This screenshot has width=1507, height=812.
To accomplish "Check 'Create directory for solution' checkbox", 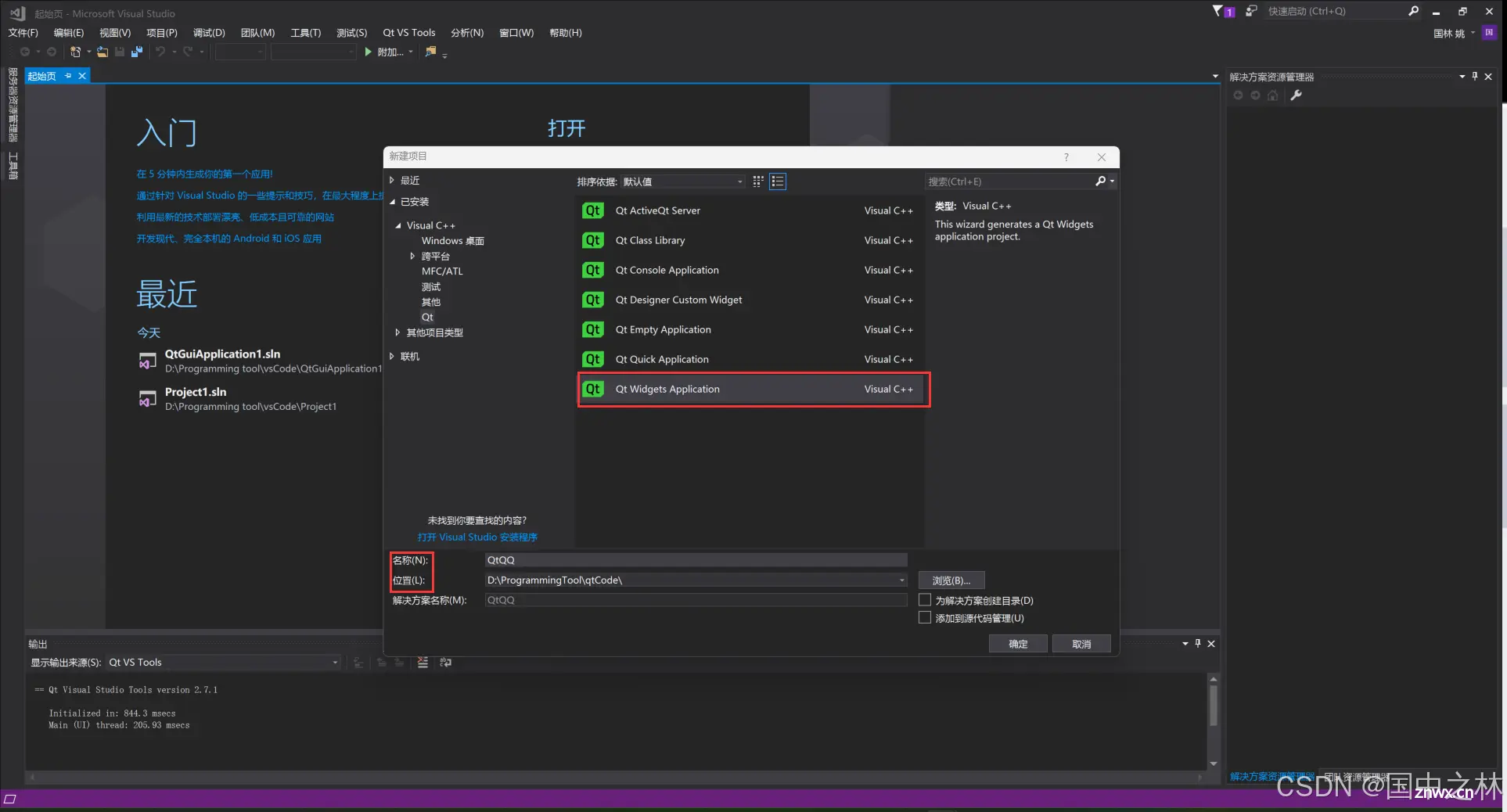I will coord(925,600).
